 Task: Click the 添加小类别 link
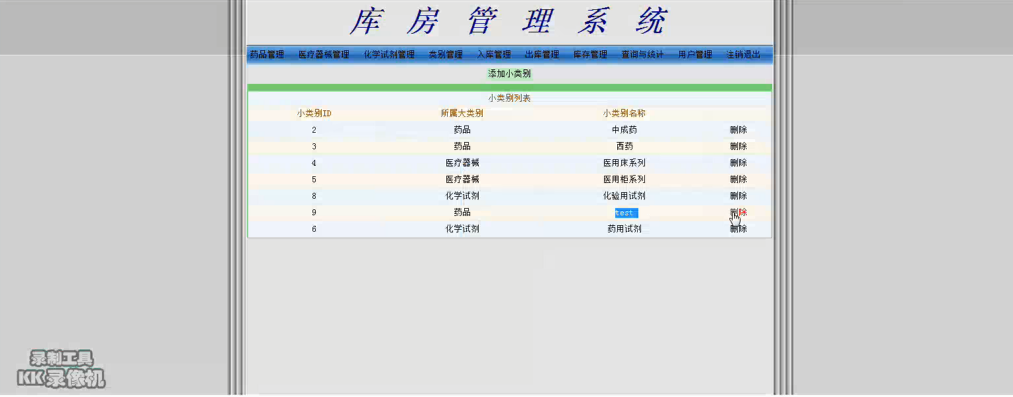(x=509, y=74)
